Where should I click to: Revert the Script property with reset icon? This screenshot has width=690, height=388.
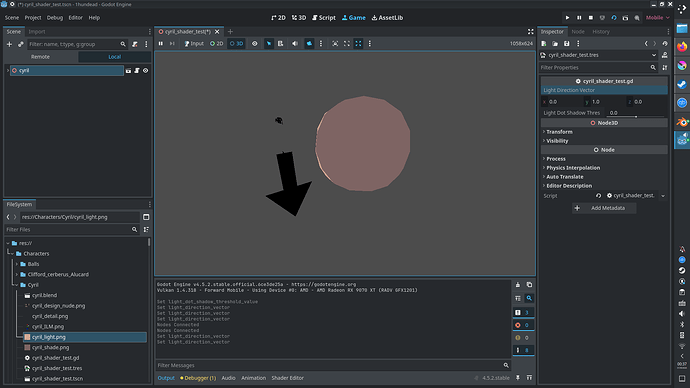pos(598,196)
